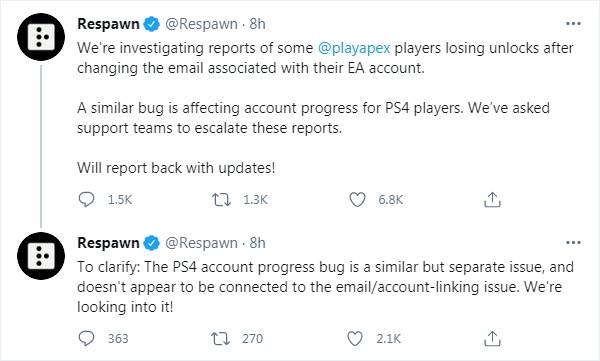Like the first tweet with 6.8K likes
Viewport: 600px width, 361px height.
click(x=357, y=199)
